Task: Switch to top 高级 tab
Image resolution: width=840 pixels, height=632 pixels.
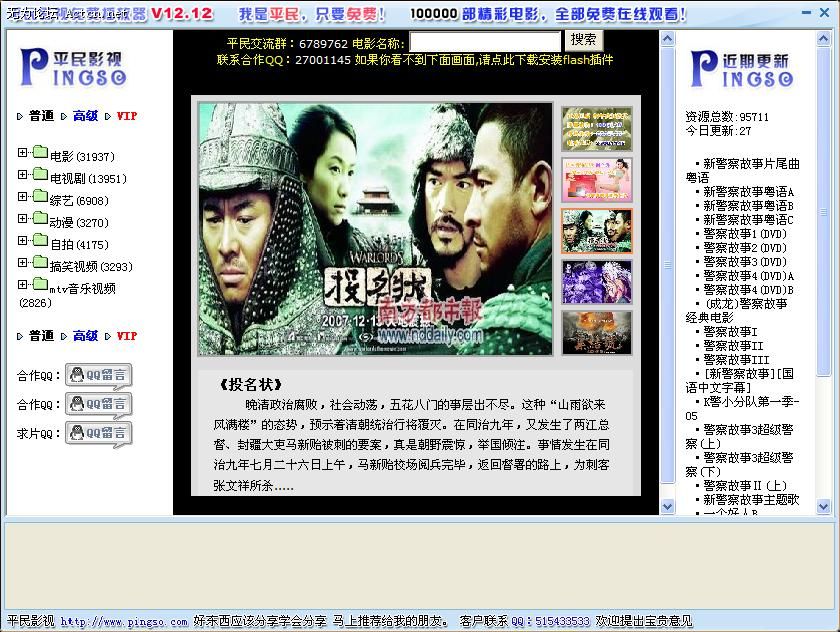Action: 85,116
